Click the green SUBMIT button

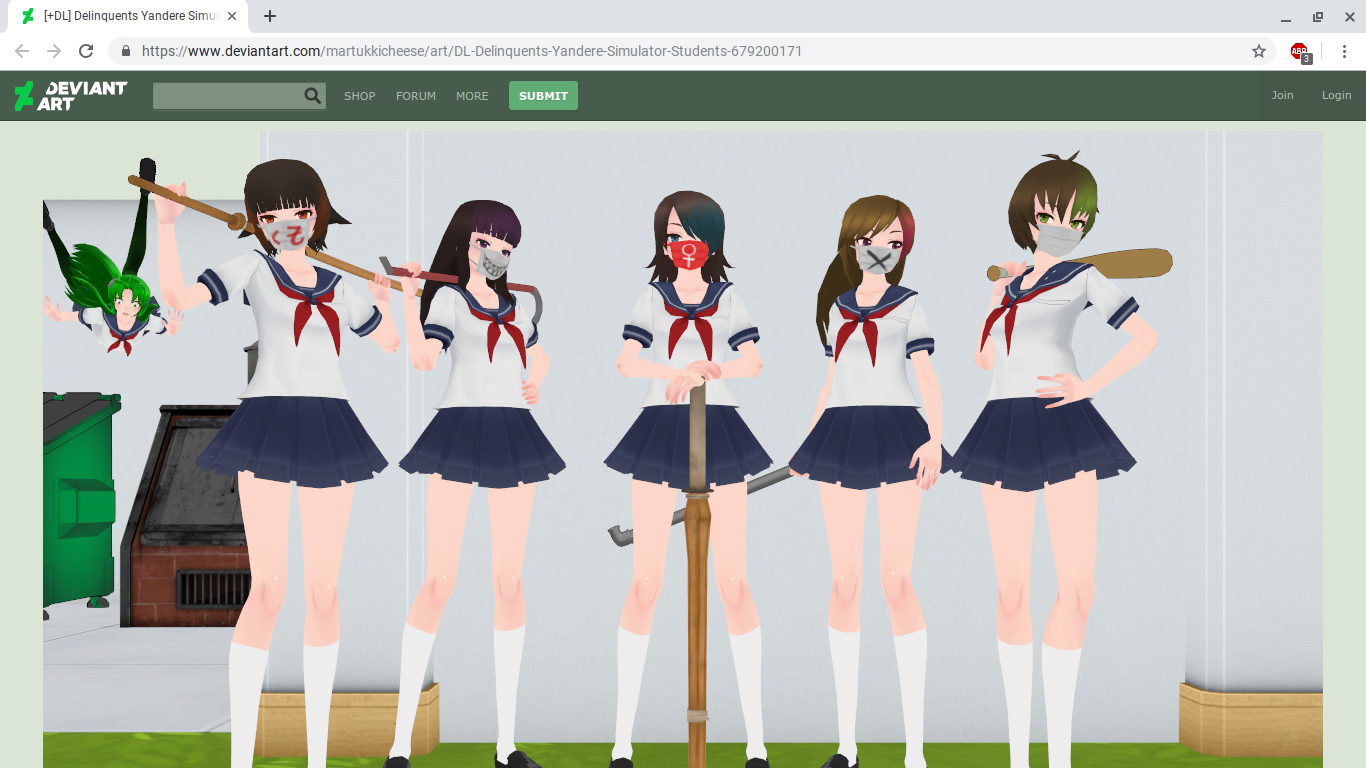543,96
